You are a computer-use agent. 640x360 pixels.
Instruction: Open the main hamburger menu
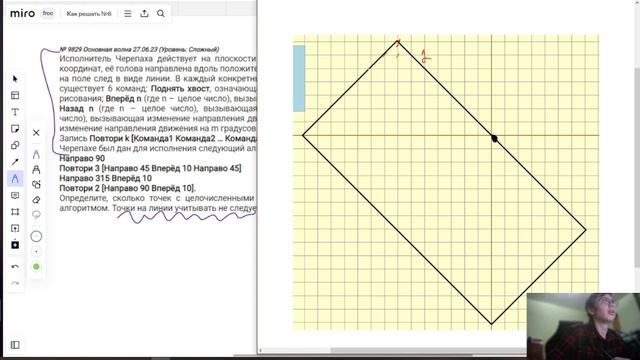point(128,13)
